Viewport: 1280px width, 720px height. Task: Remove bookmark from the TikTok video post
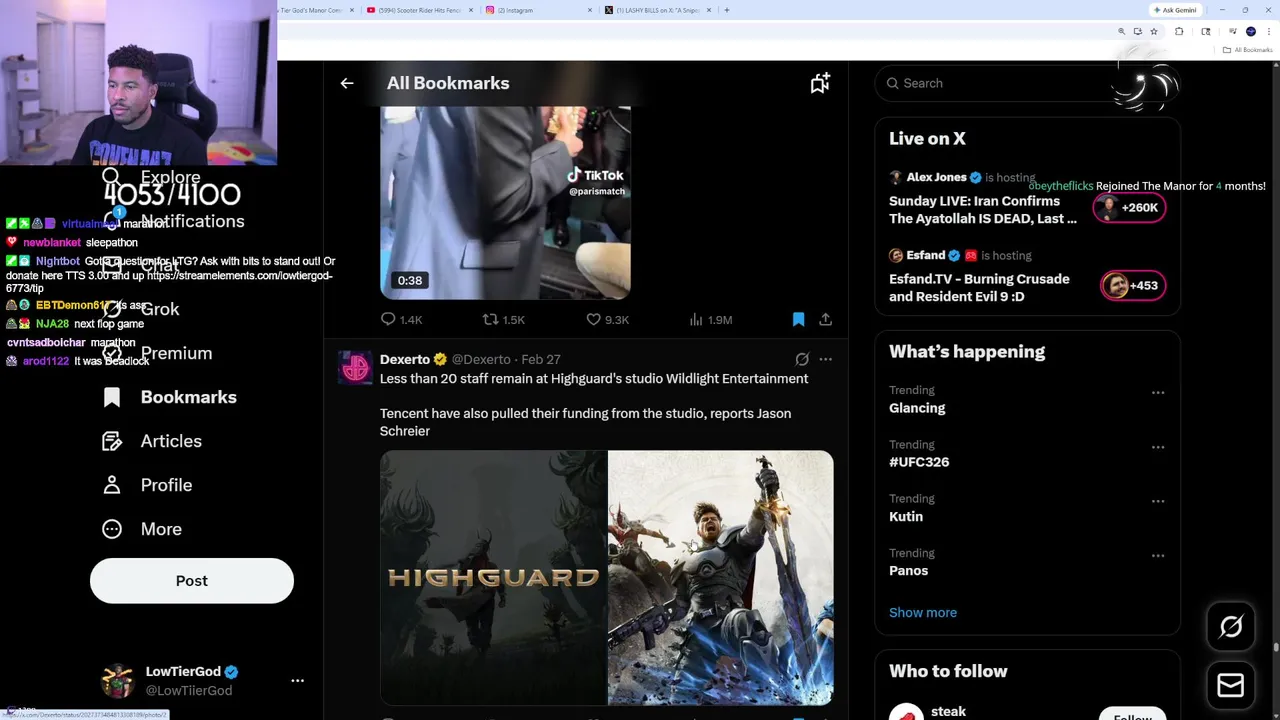tap(798, 319)
